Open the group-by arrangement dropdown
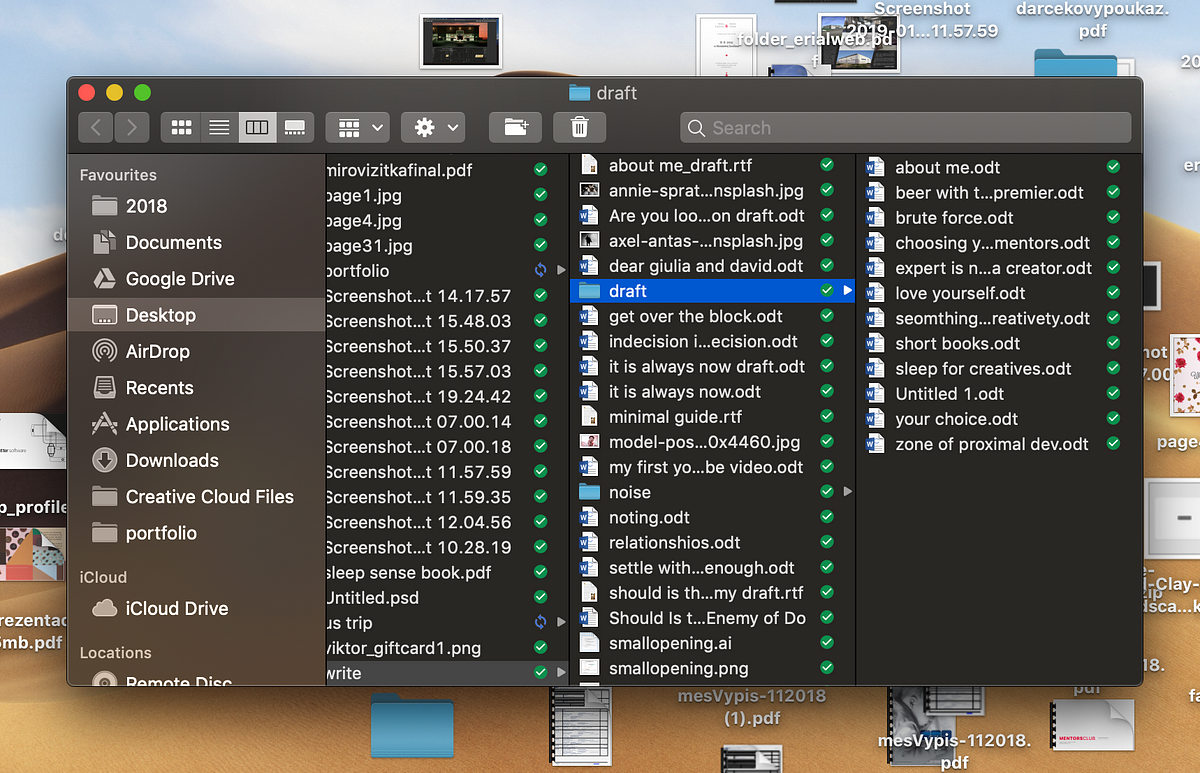This screenshot has height=773, width=1200. pyautogui.click(x=357, y=127)
